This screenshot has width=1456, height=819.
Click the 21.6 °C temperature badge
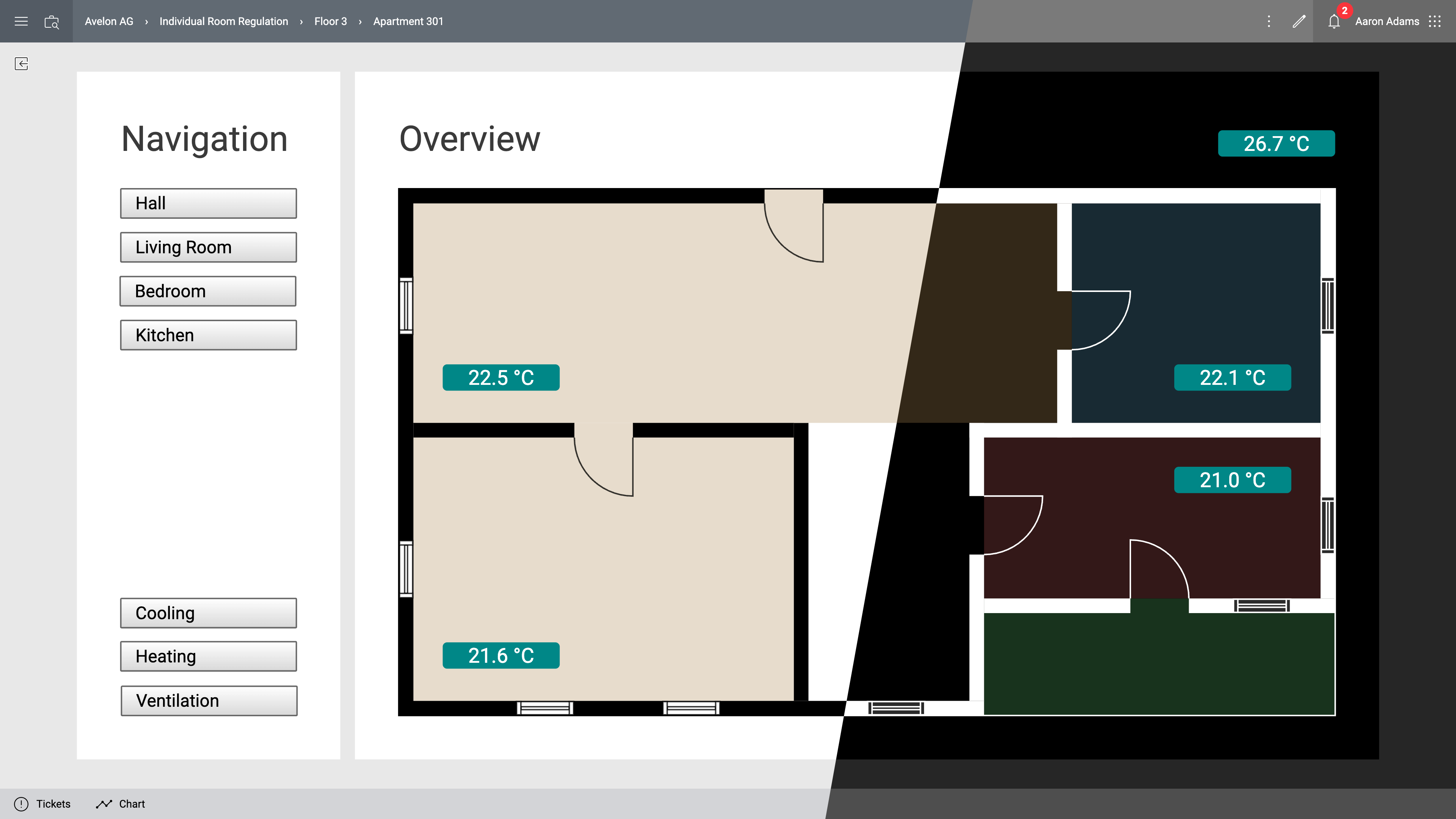point(501,656)
